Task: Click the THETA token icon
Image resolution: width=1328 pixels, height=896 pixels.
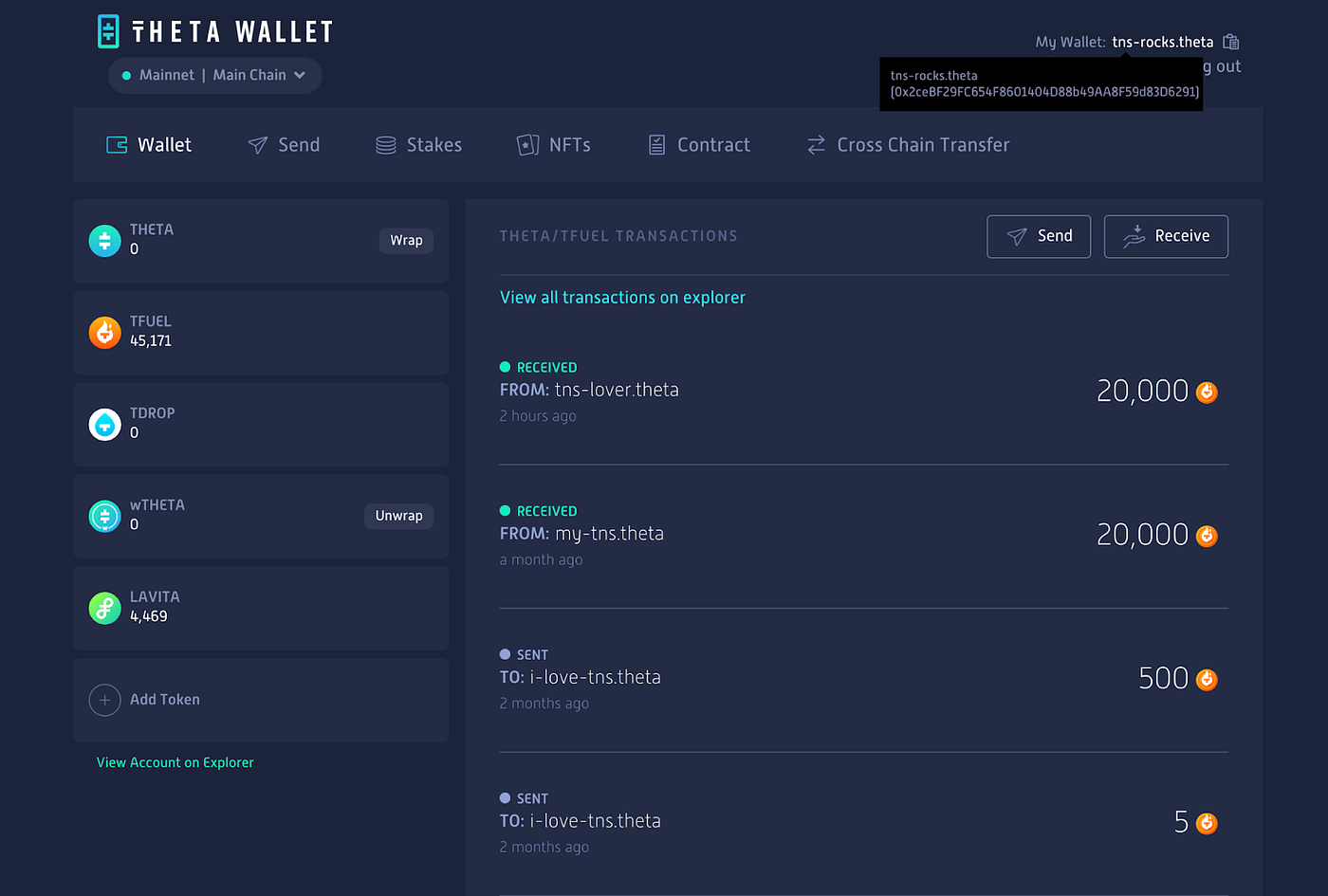Action: (x=104, y=240)
